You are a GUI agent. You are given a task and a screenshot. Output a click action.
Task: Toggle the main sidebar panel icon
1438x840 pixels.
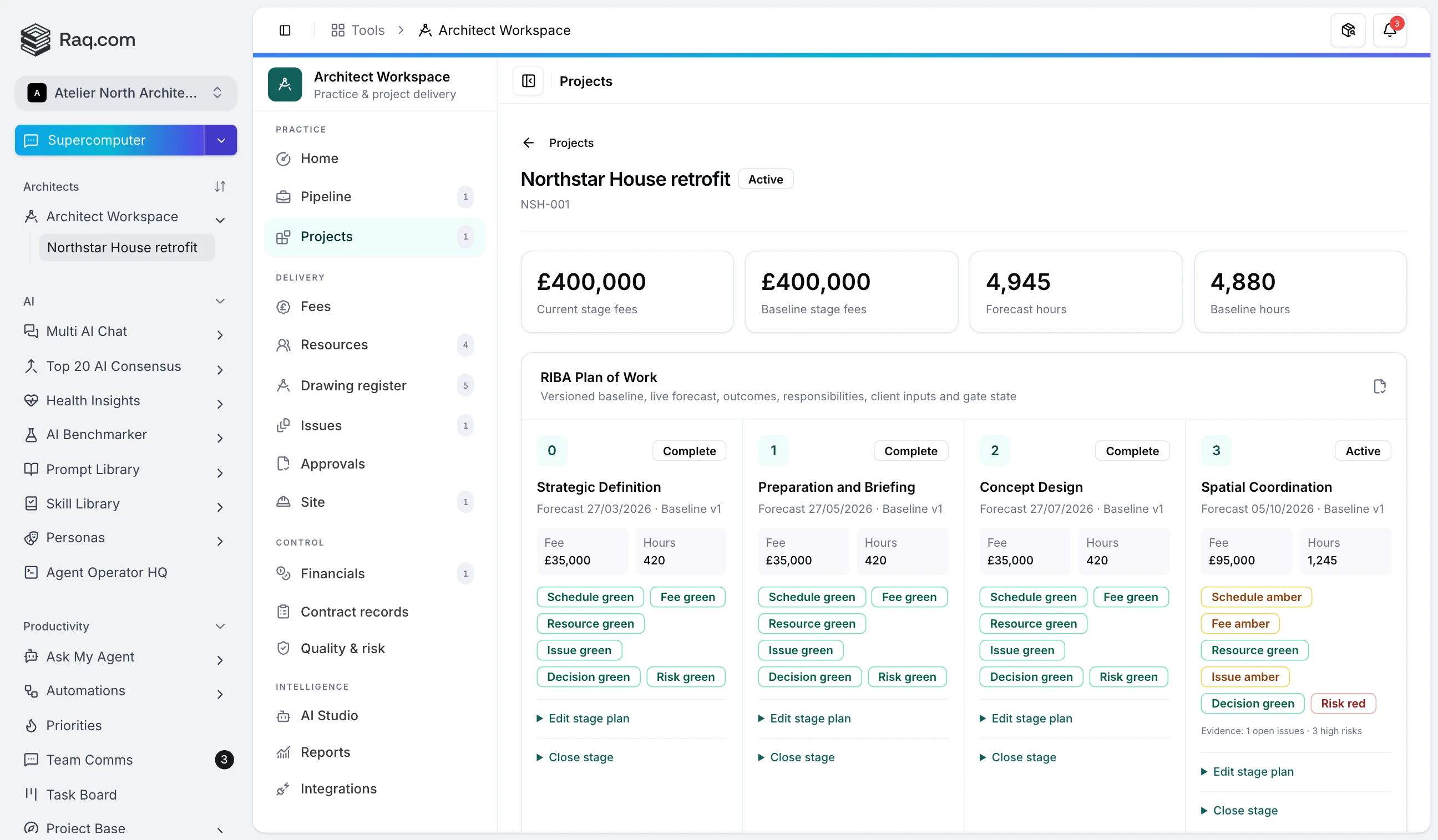click(x=285, y=30)
